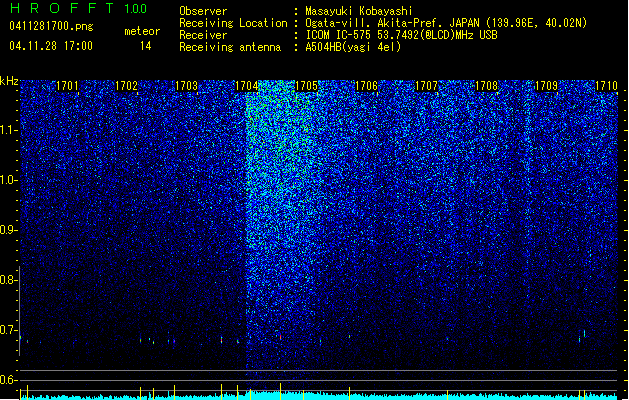Click the 1710 time marker
Viewport: 629px width, 400px height.
pyautogui.click(x=607, y=86)
